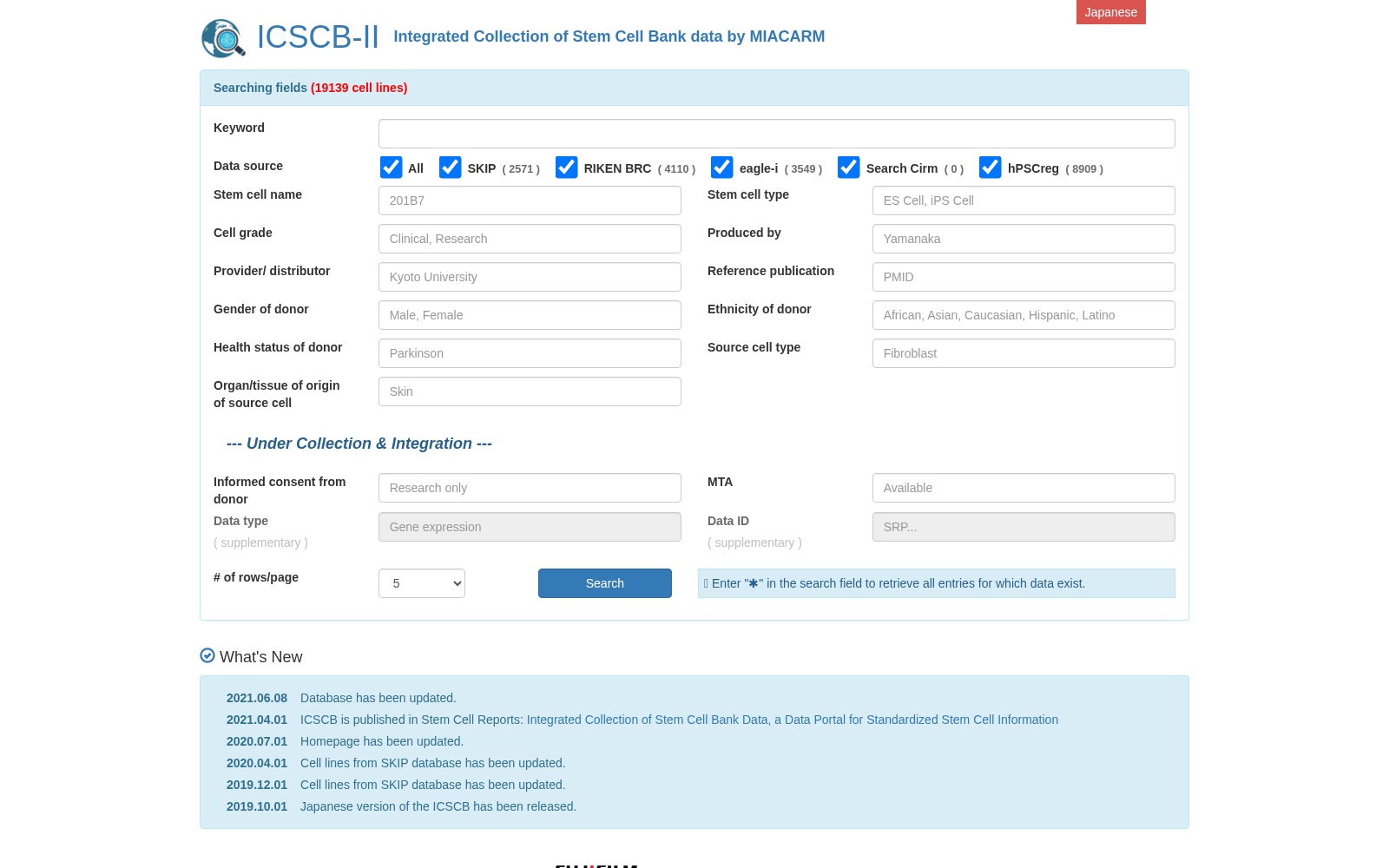Uncheck the Search Cirm checkbox
Screen dimensions: 1389x868
click(x=848, y=168)
